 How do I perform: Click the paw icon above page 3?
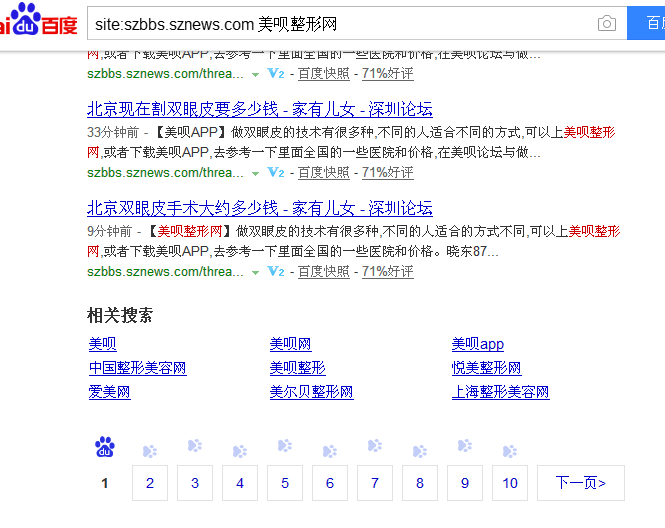coord(195,446)
